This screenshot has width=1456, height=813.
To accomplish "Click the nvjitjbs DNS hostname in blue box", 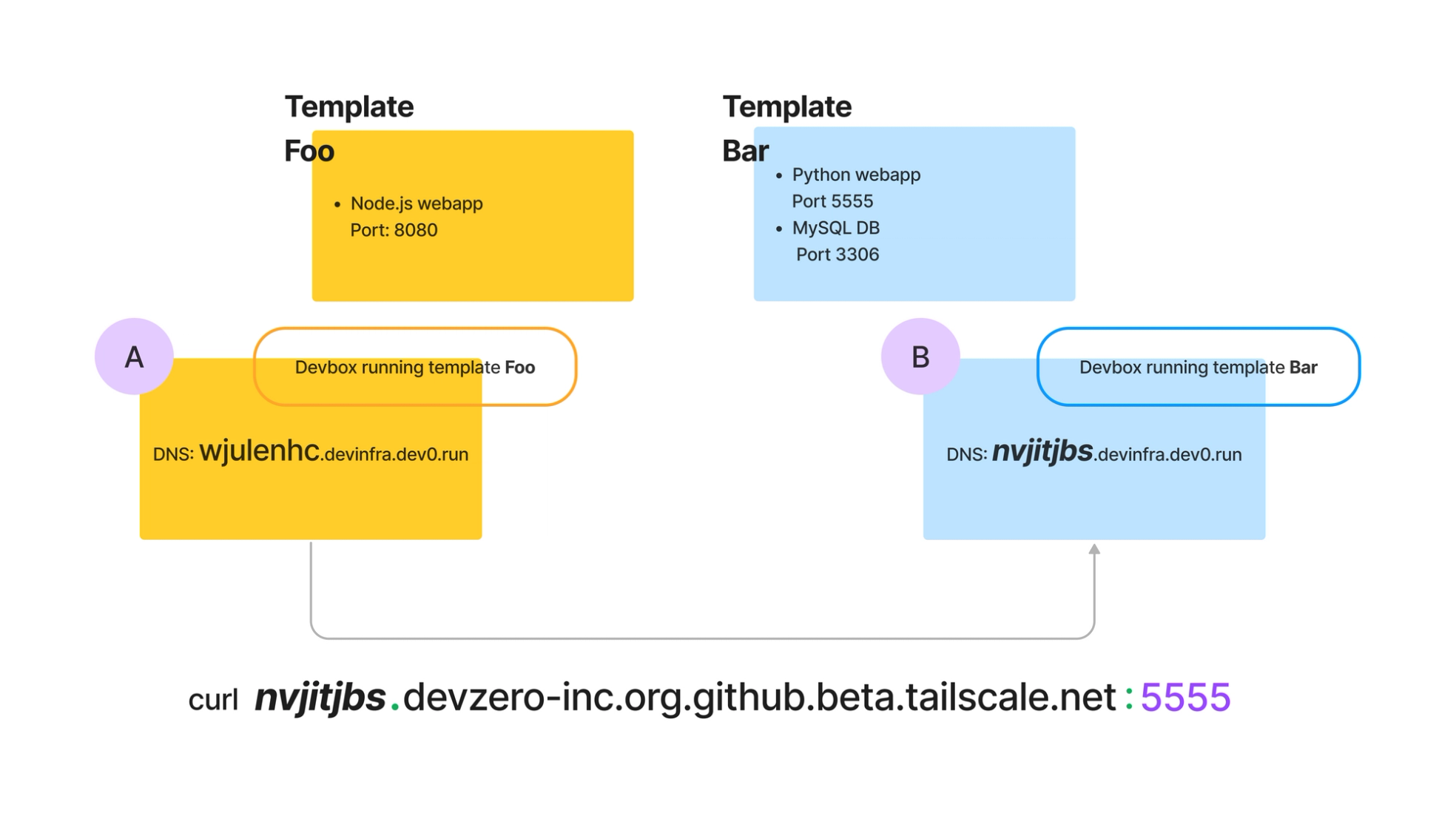I will [1042, 451].
